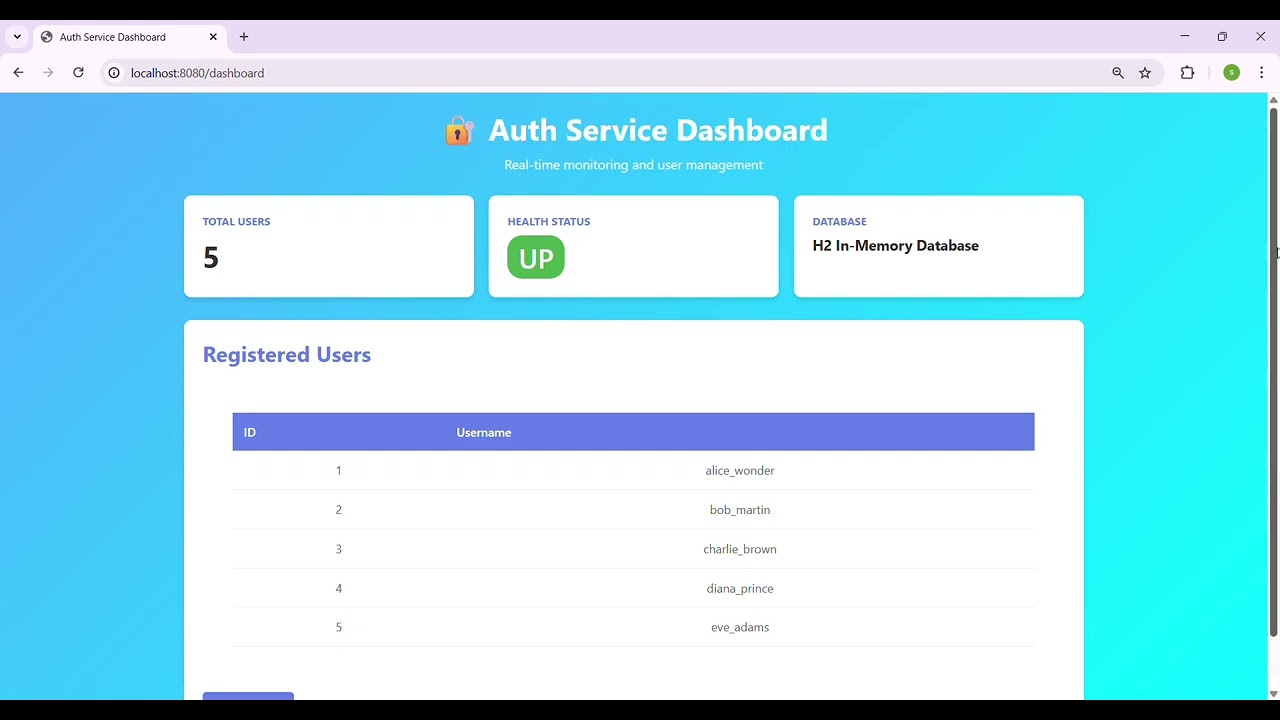Click ID 2 in bob_martin's row
The height and width of the screenshot is (720, 1280).
[339, 510]
